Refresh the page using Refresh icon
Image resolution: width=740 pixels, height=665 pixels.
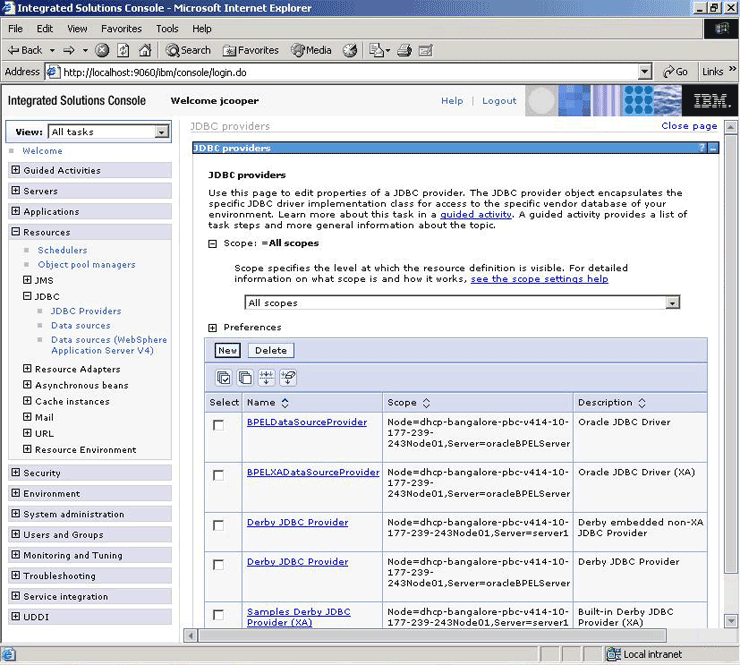[123, 50]
